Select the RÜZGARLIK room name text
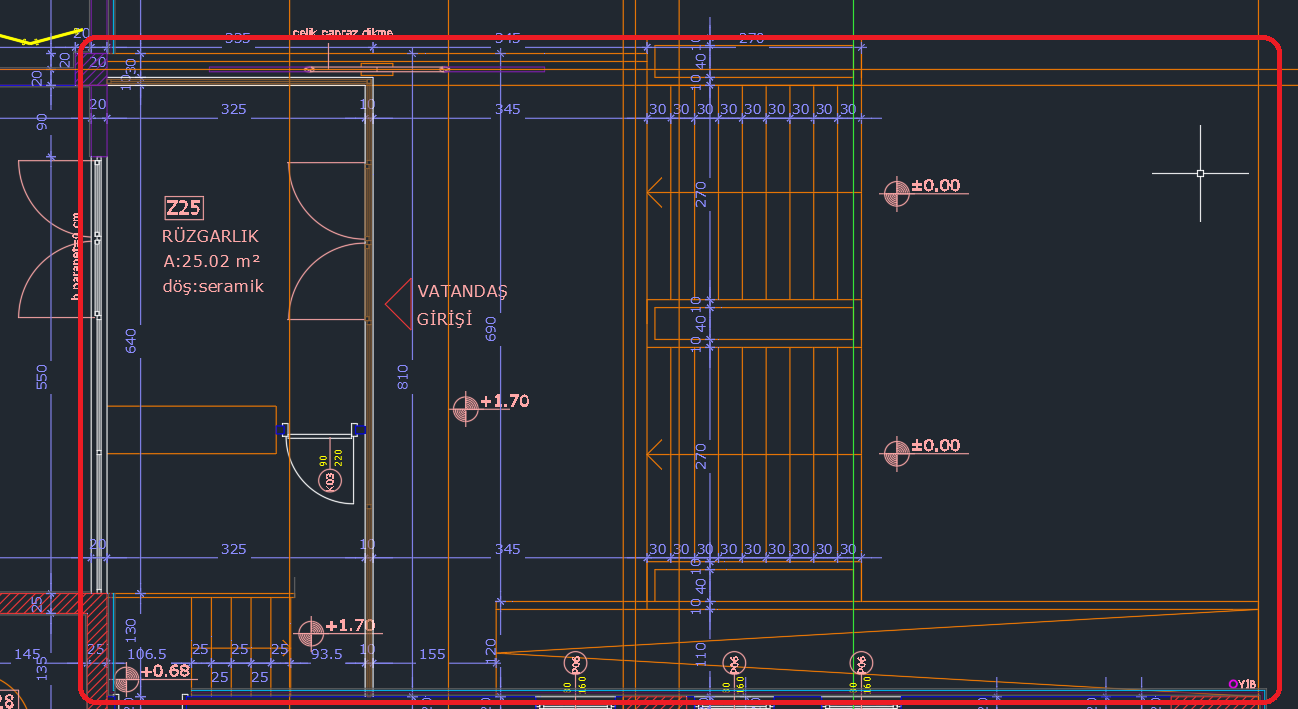The width and height of the screenshot is (1298, 709). (210, 237)
